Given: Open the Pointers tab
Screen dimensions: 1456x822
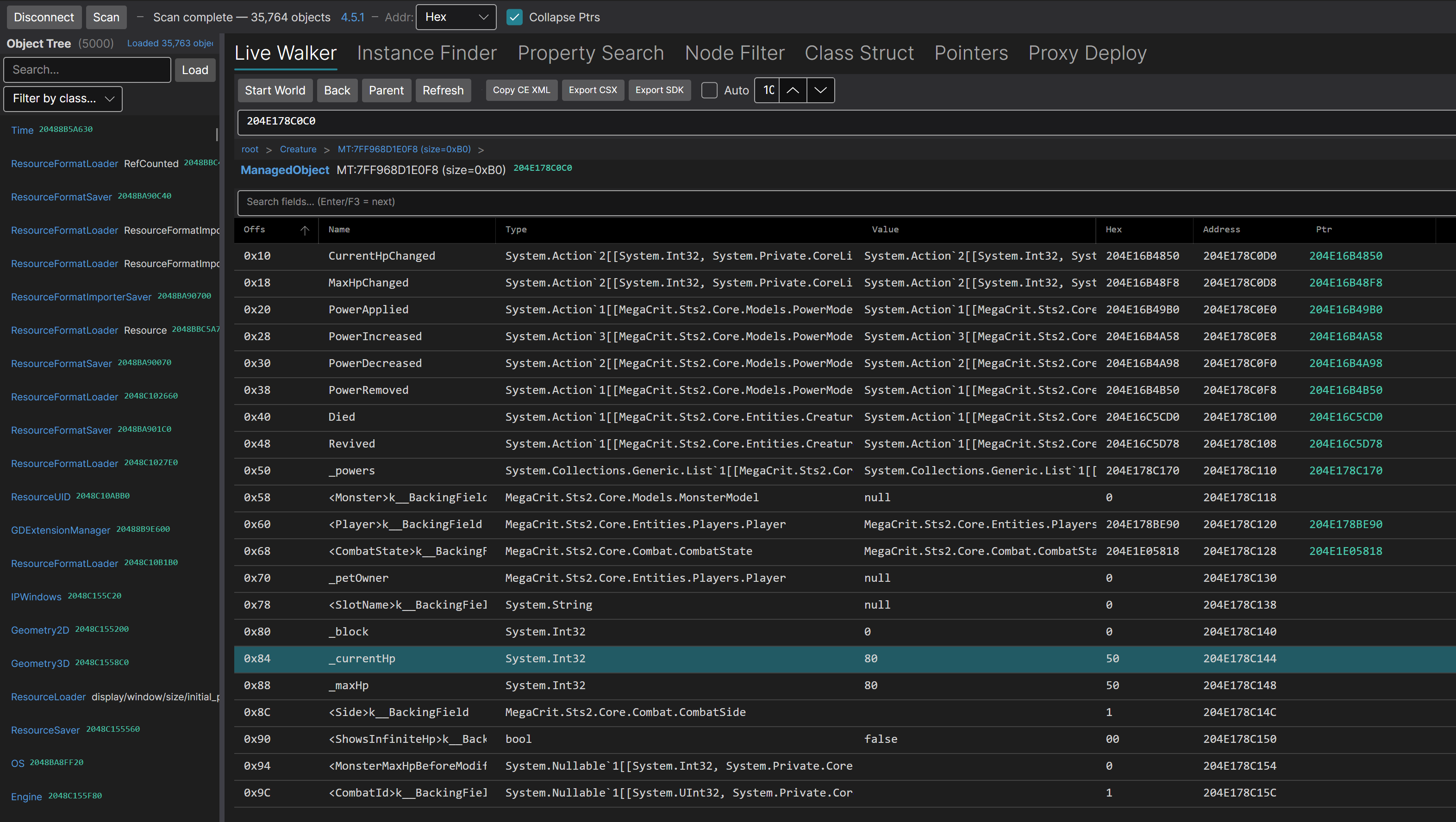Looking at the screenshot, I should (x=970, y=53).
